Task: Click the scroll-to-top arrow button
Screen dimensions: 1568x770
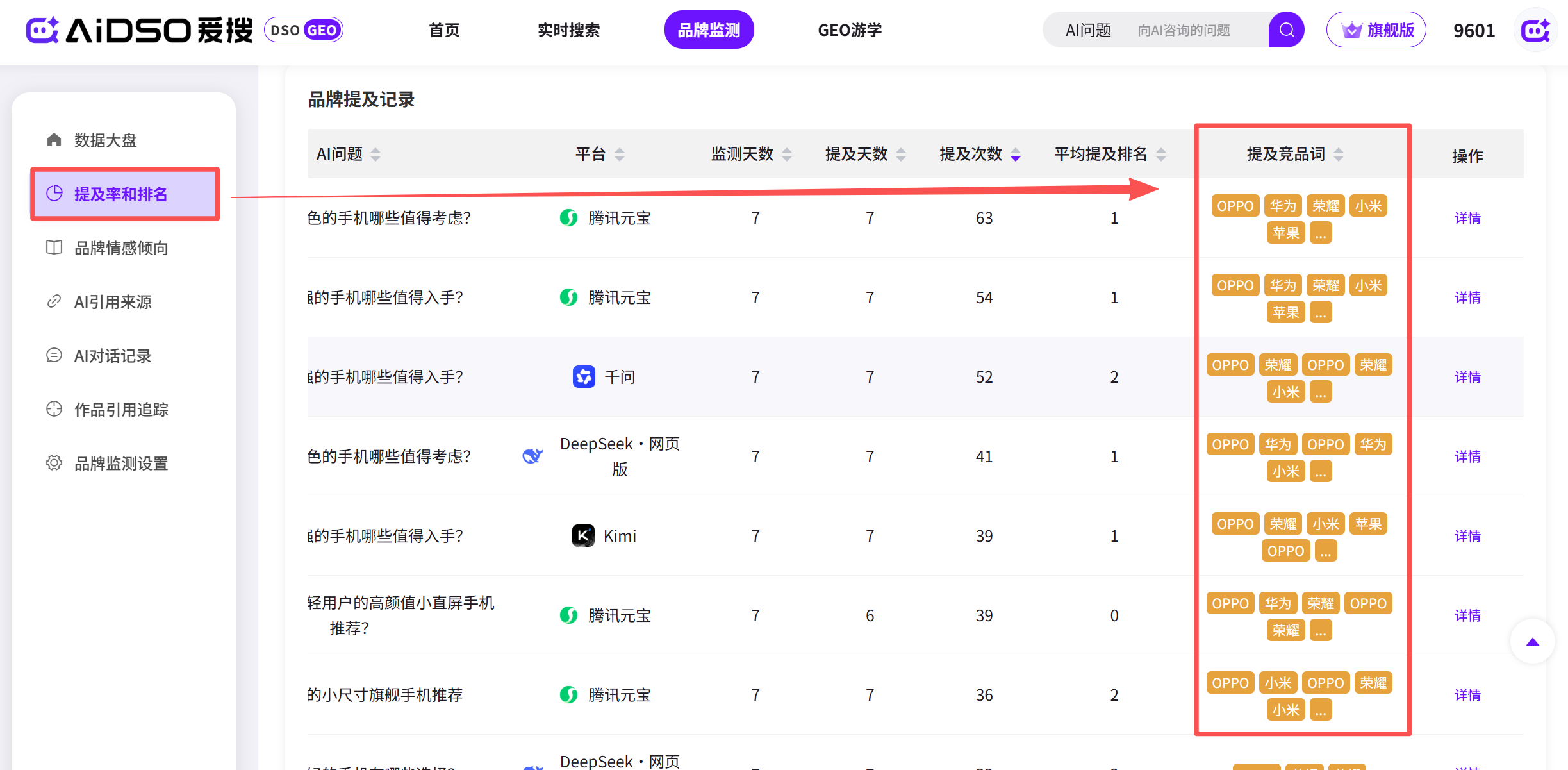Action: pyautogui.click(x=1532, y=642)
